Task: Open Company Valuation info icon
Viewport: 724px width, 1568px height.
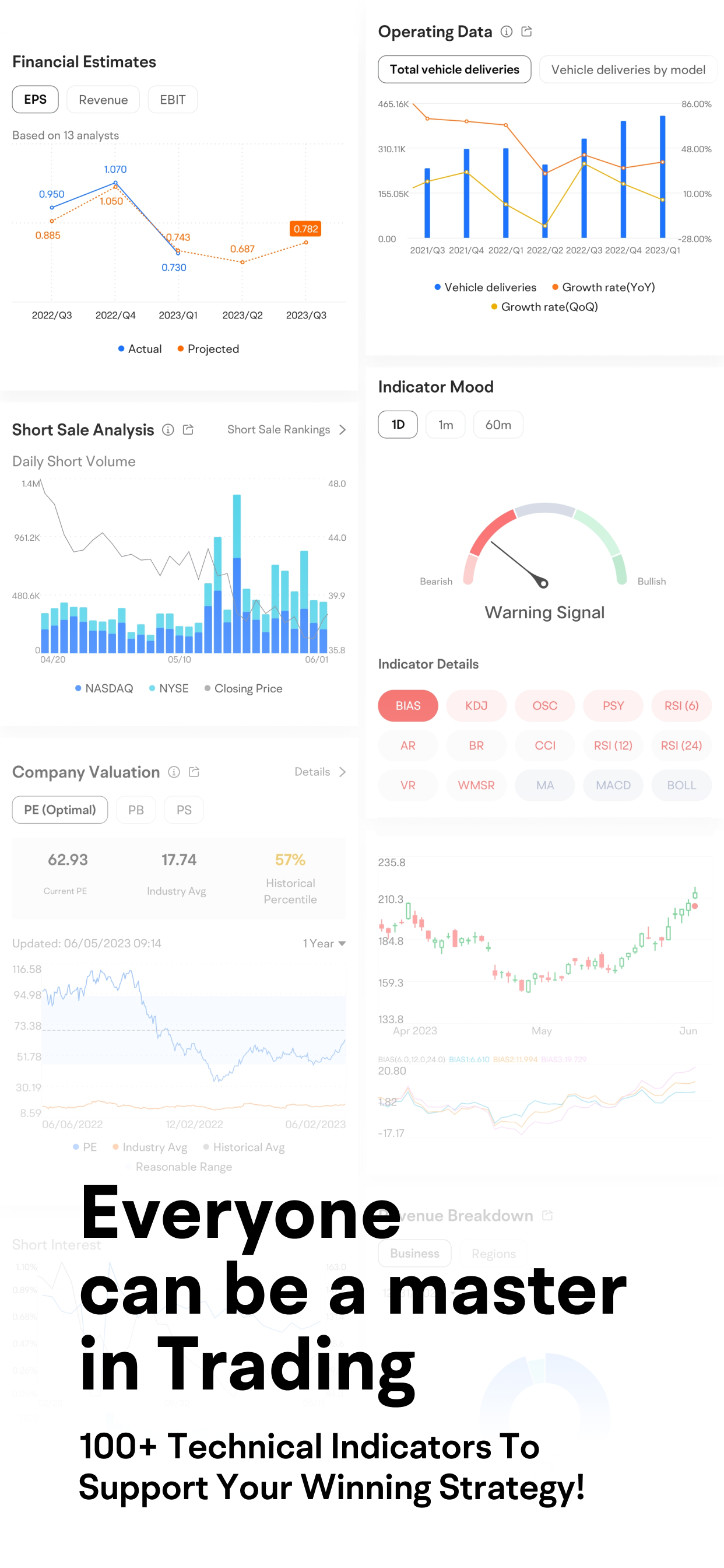Action: tap(174, 772)
